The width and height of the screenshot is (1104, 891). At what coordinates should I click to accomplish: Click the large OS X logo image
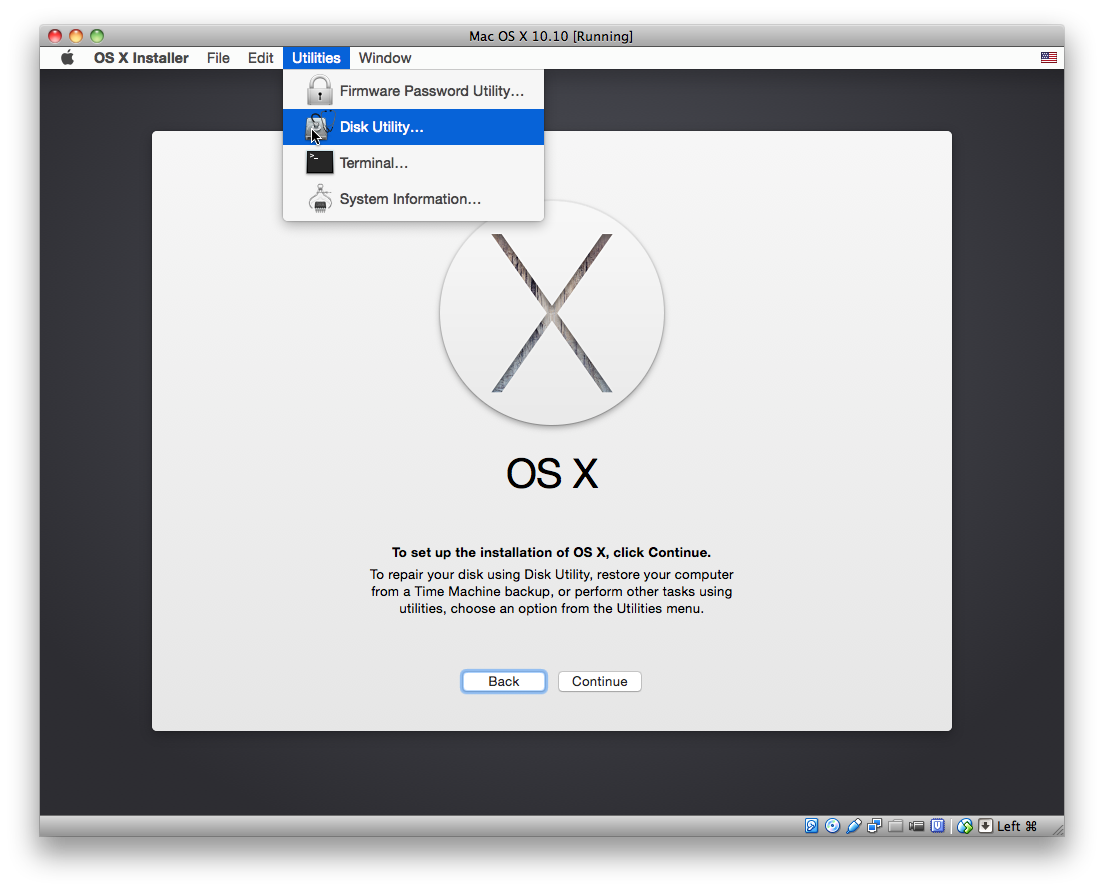click(x=552, y=313)
